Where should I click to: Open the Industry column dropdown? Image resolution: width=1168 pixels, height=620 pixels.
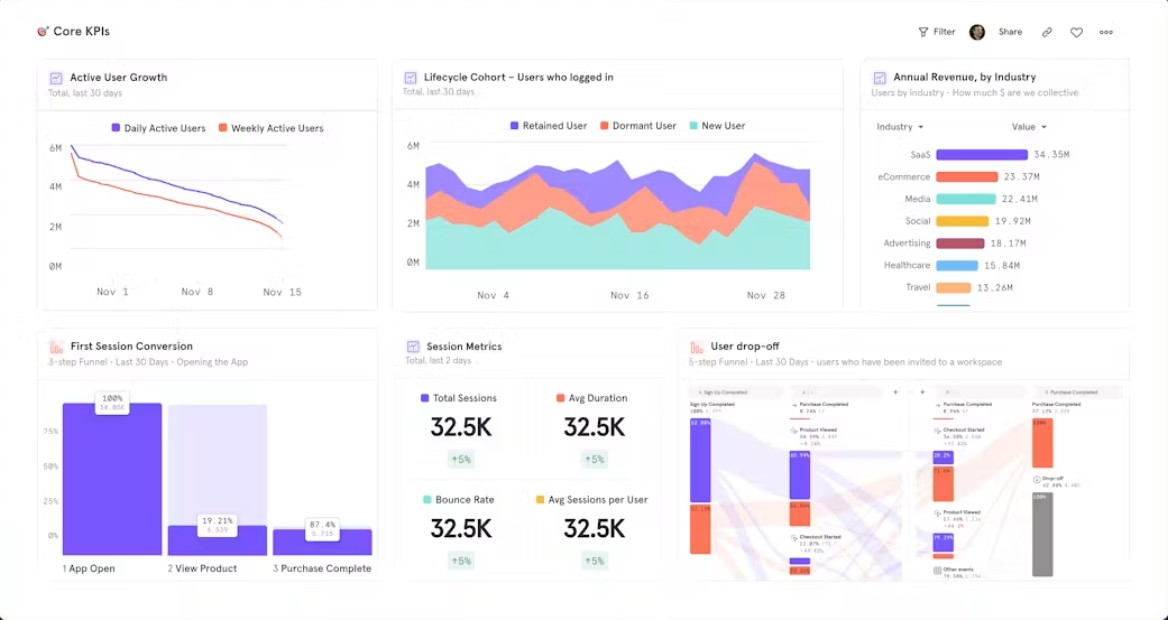click(900, 127)
